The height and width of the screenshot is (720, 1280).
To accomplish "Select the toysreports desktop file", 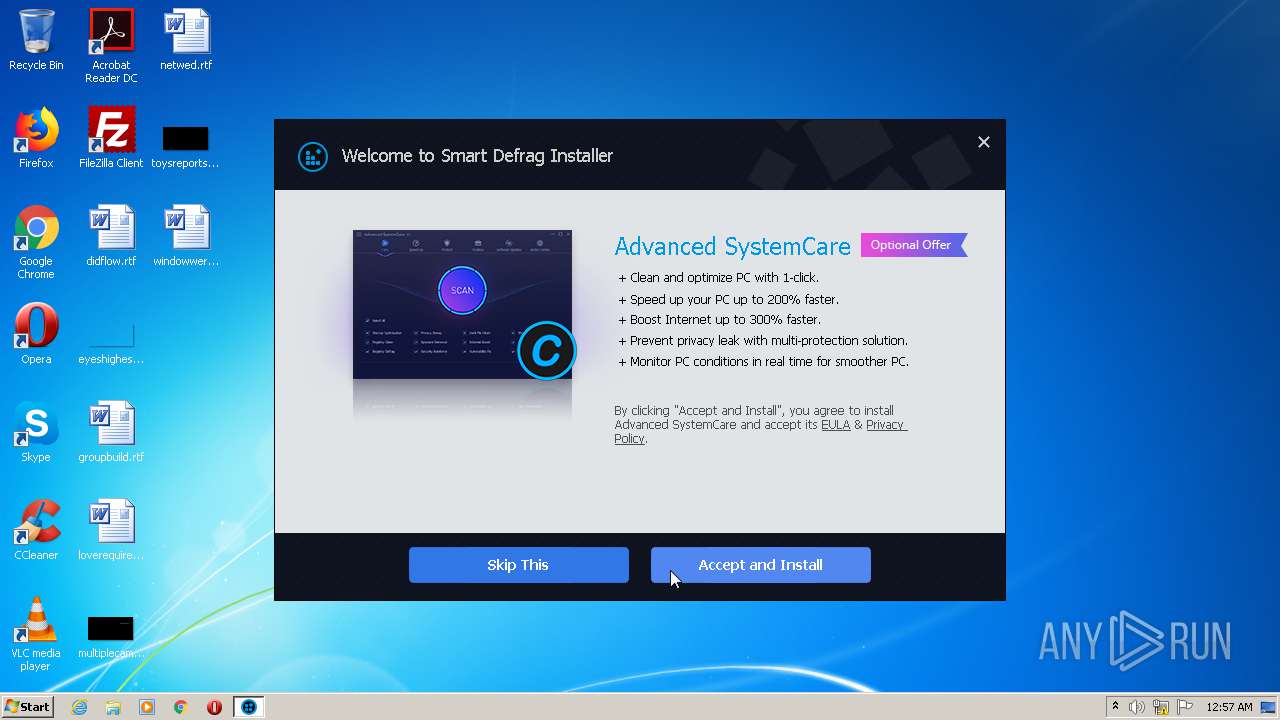I will point(185,147).
